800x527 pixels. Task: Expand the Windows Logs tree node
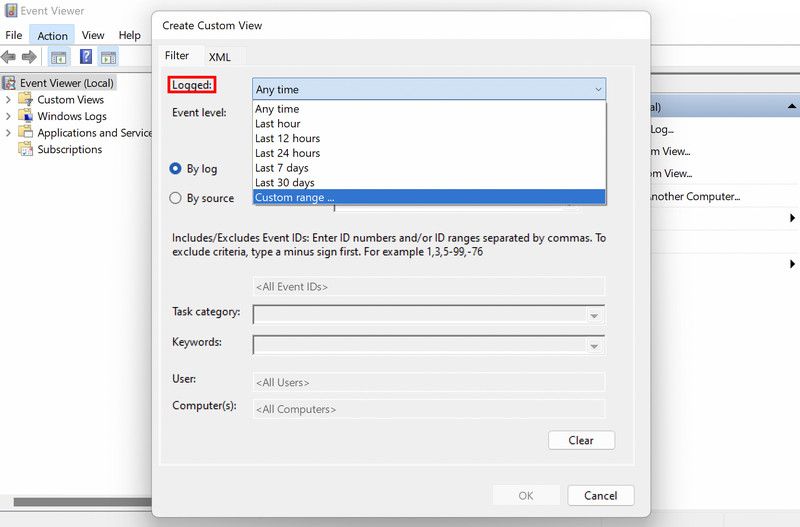pyautogui.click(x=9, y=116)
